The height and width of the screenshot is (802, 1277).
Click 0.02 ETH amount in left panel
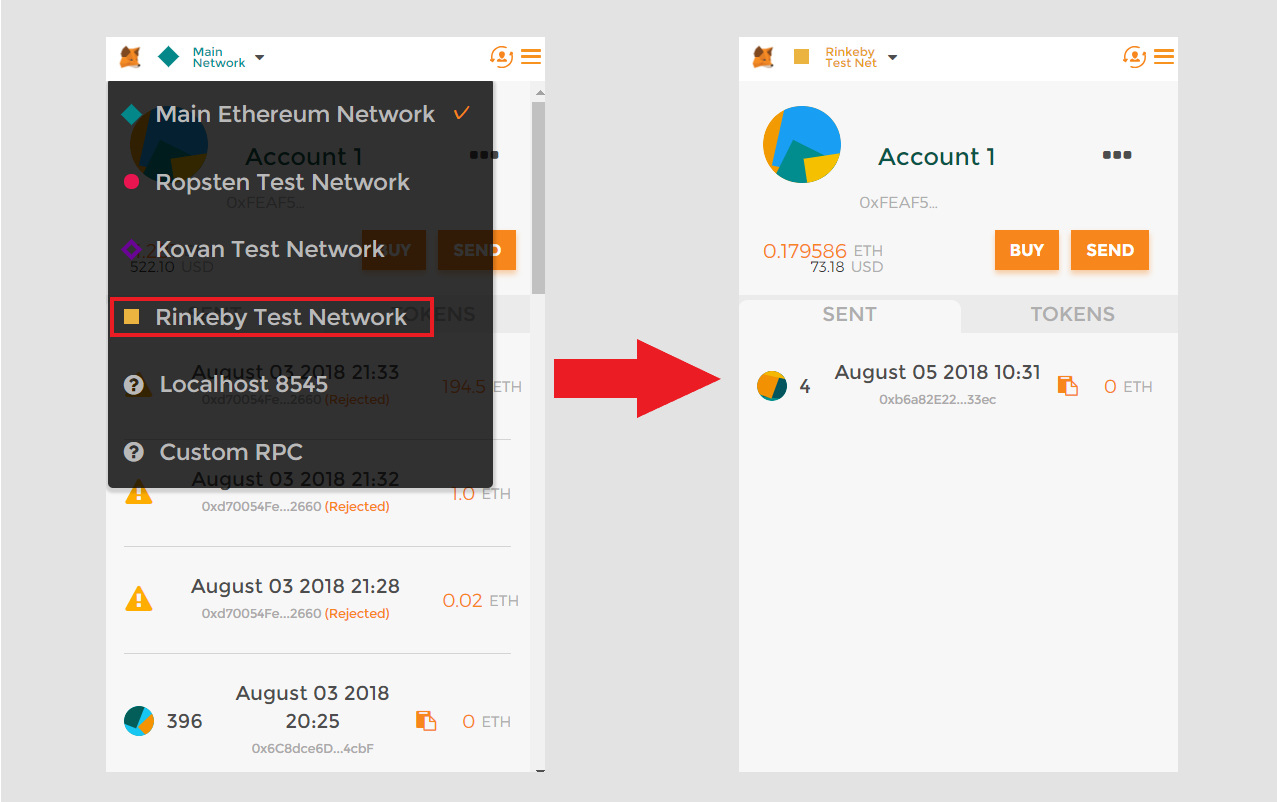(481, 601)
